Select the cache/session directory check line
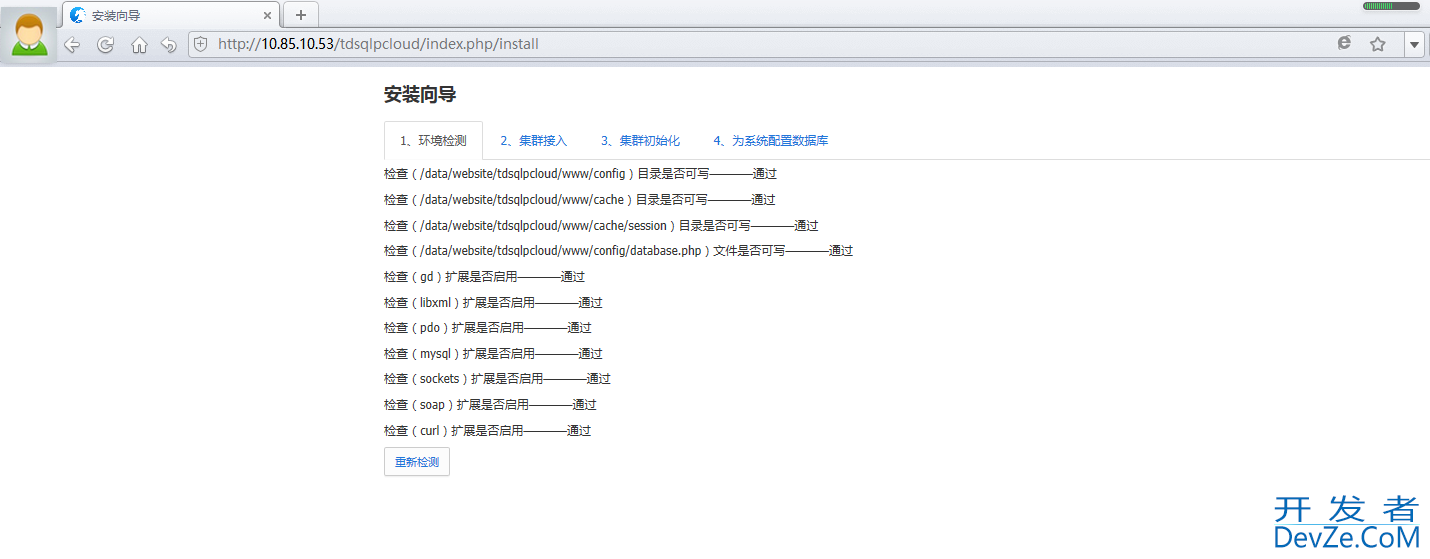The image size is (1430, 559). coord(601,226)
